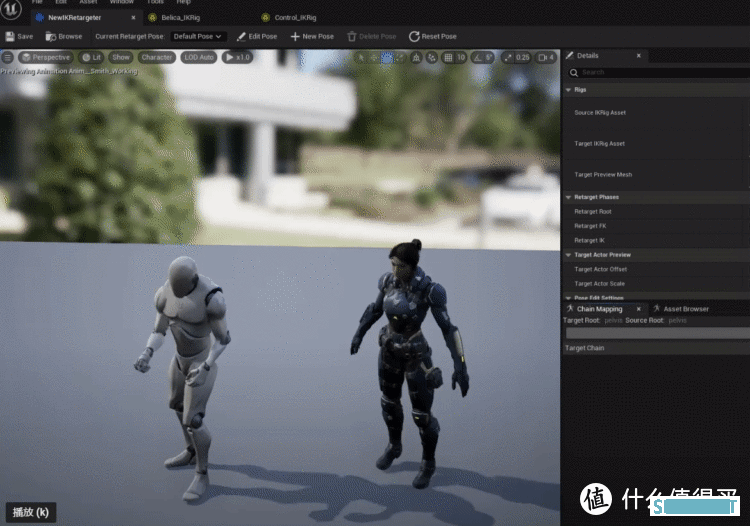
Task: Click the Details search magnifier icon
Action: (x=574, y=73)
